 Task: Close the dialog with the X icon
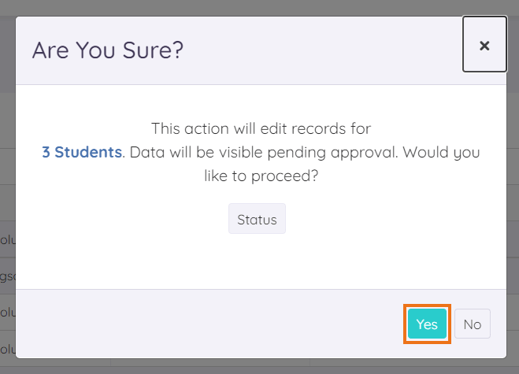(484, 44)
